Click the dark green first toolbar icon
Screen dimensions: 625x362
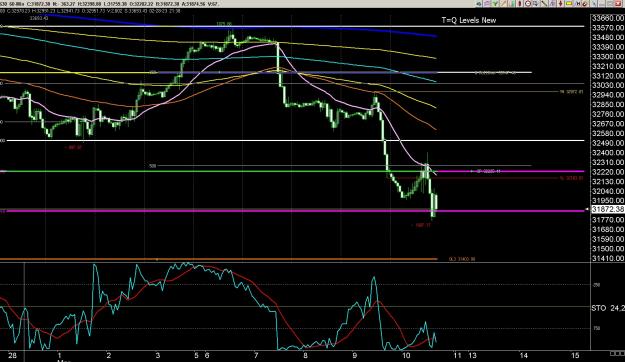click(x=479, y=4)
